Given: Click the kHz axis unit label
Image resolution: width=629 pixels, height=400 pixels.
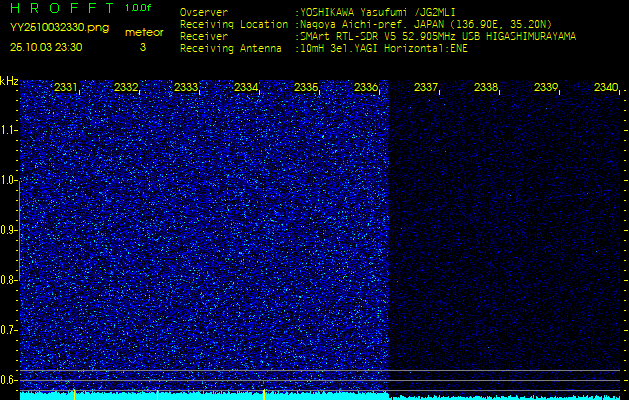Looking at the screenshot, I should tap(9, 81).
